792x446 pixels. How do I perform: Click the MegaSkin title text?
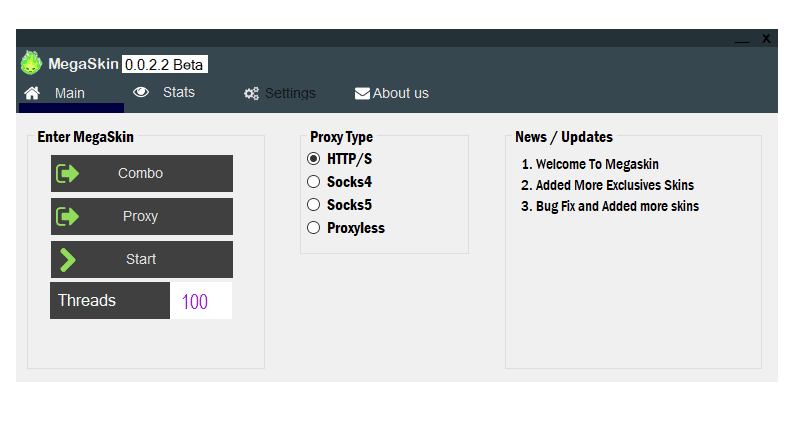[83, 64]
